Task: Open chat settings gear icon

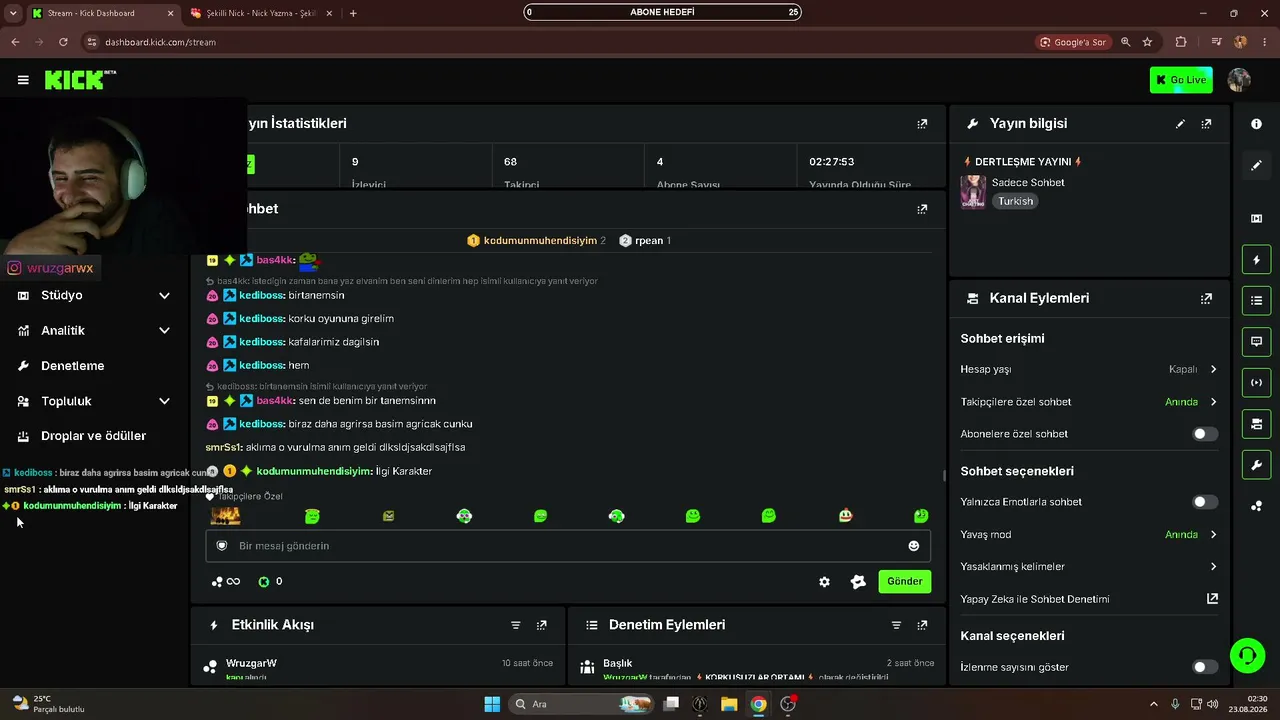Action: click(824, 582)
